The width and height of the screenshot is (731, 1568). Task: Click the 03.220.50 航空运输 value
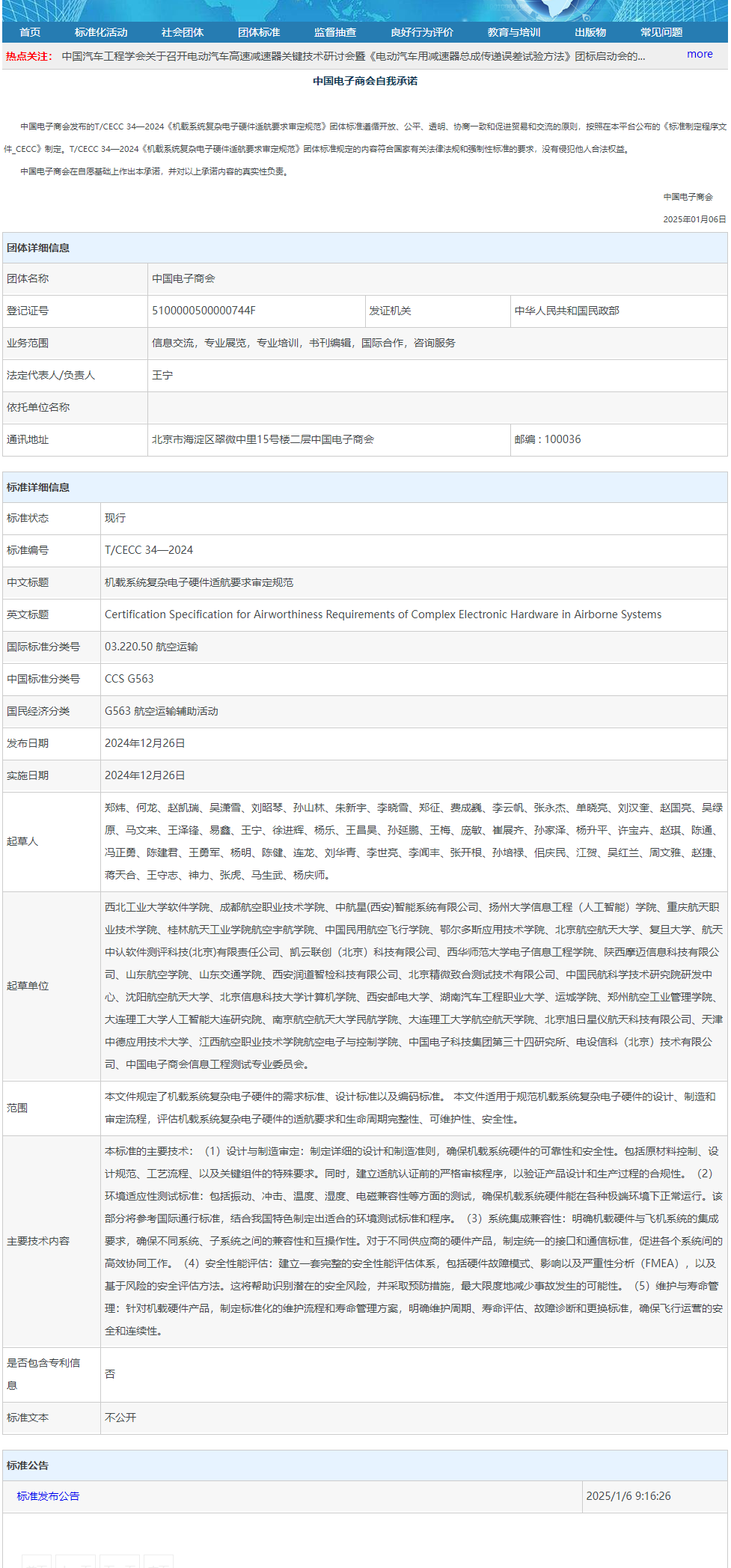[151, 647]
